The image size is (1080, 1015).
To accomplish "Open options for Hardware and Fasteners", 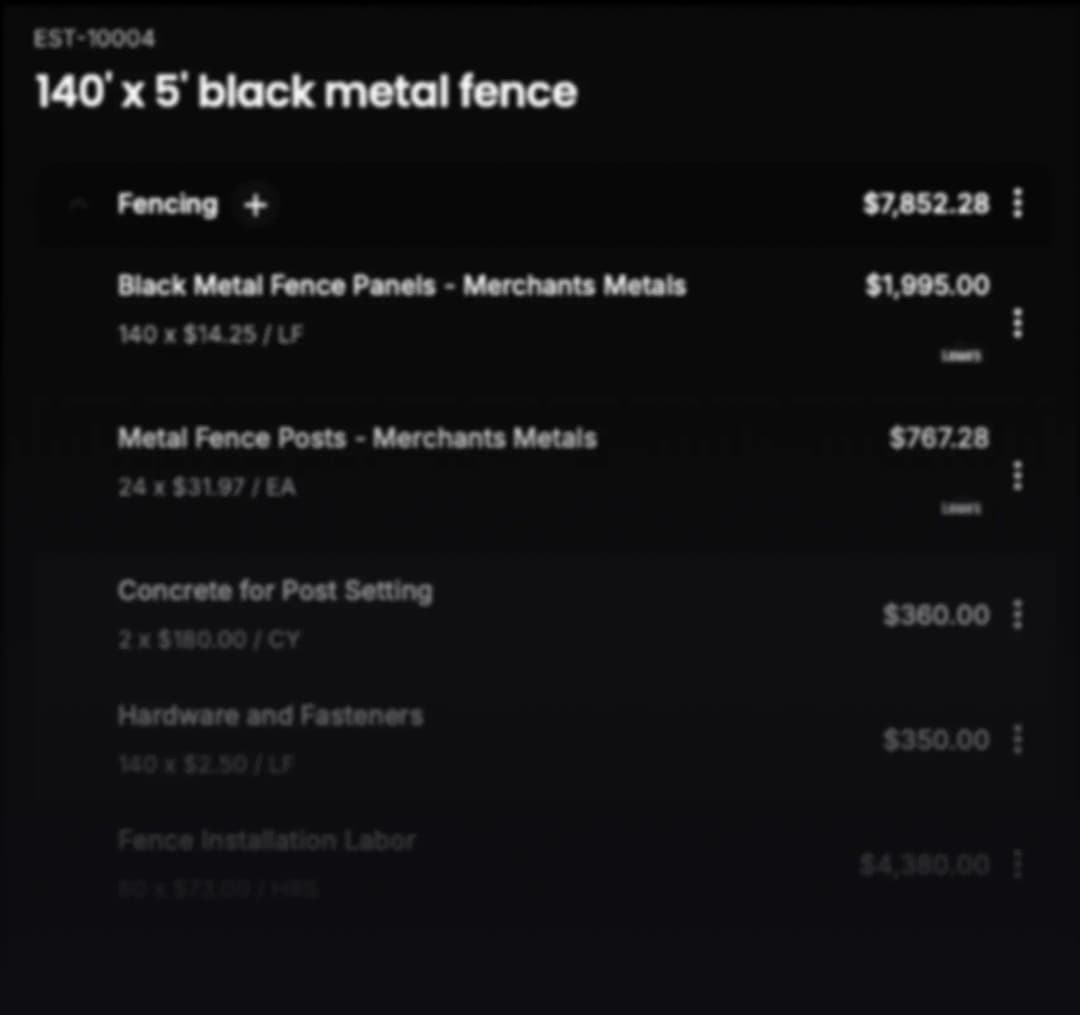I will tap(1017, 740).
